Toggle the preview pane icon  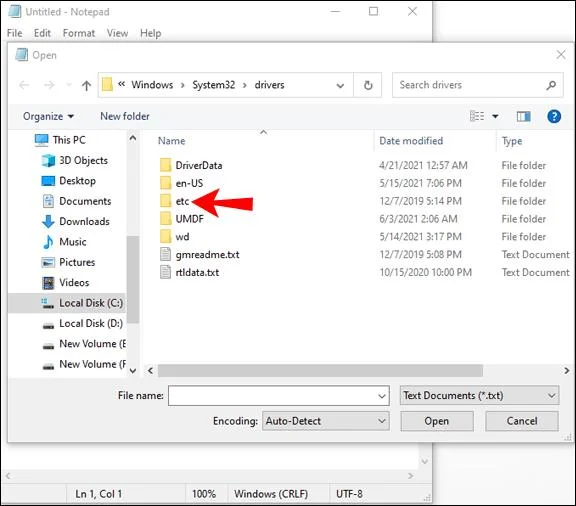[x=523, y=116]
